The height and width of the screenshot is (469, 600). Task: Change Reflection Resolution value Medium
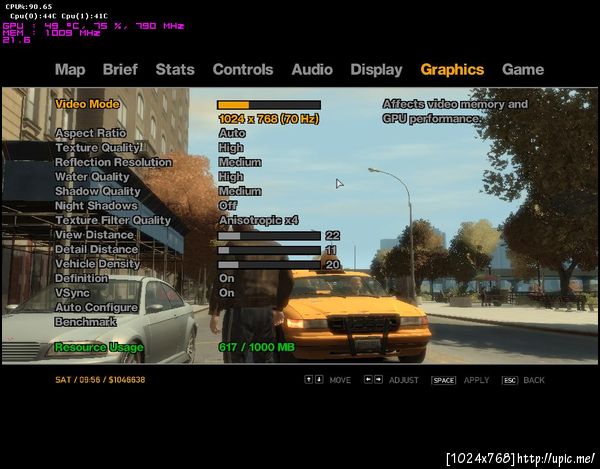tap(240, 162)
